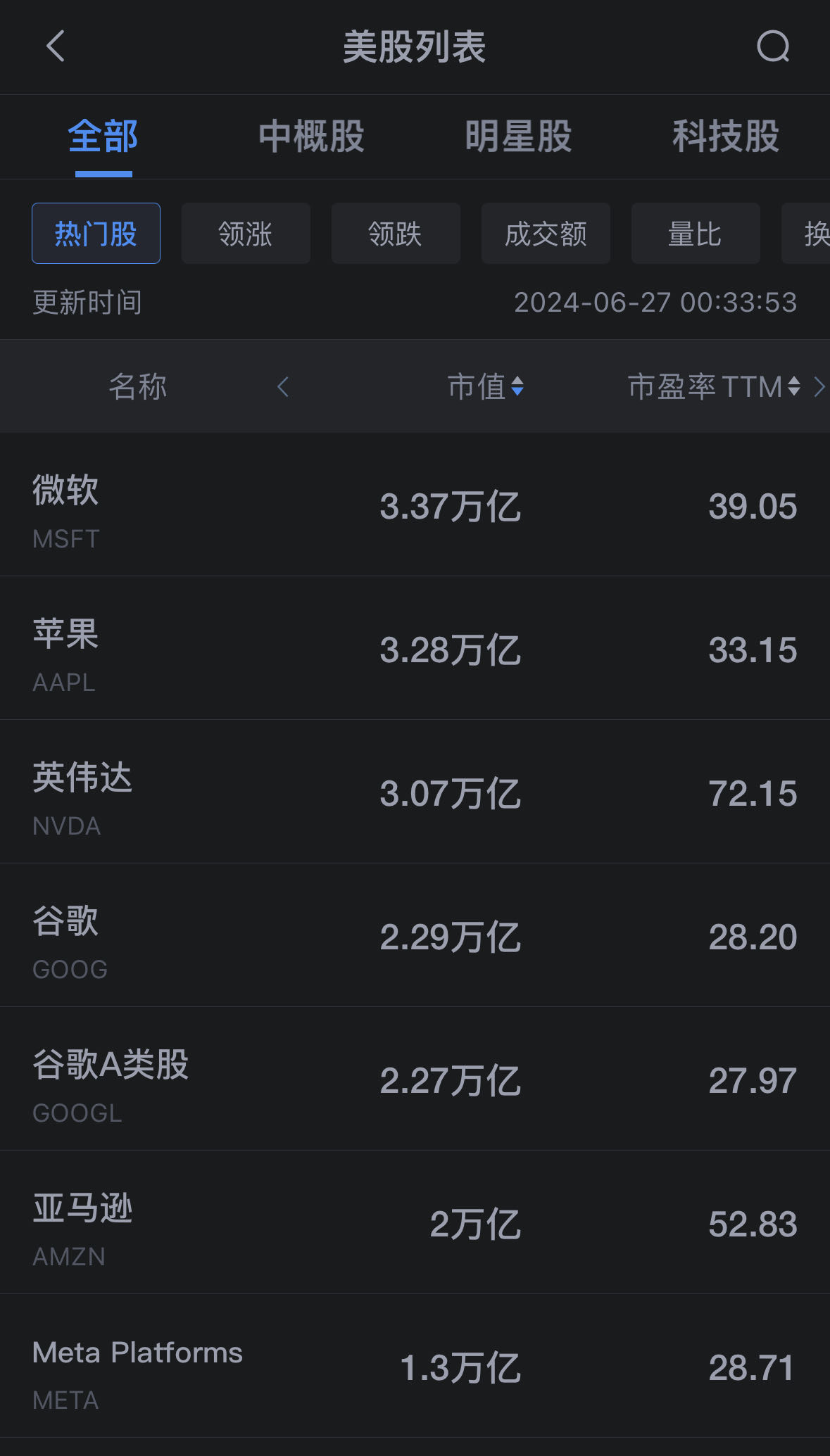Viewport: 830px width, 1456px height.
Task: Select the 全部 tab
Action: coord(103,136)
